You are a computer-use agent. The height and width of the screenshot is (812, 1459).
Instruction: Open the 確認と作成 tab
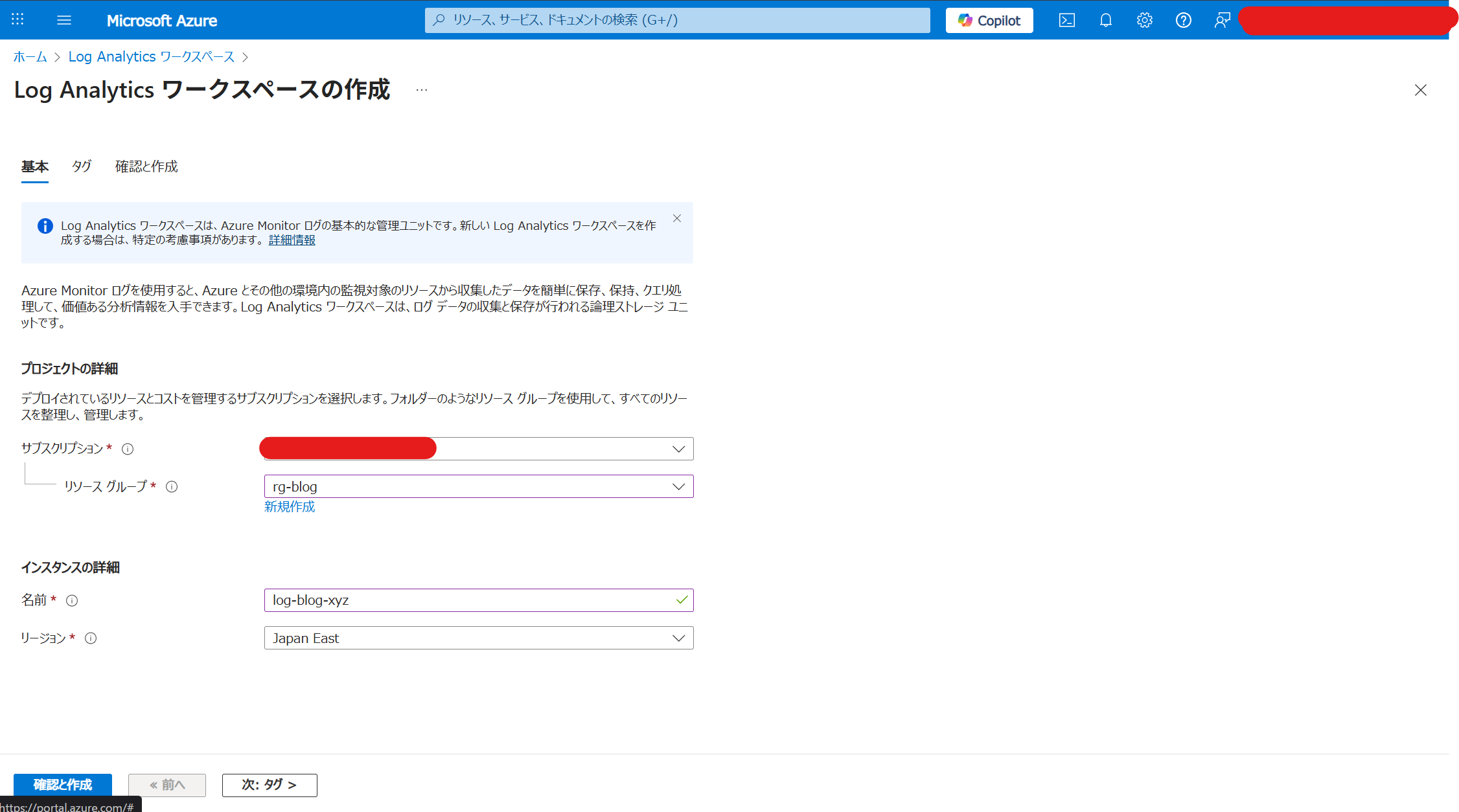click(146, 166)
